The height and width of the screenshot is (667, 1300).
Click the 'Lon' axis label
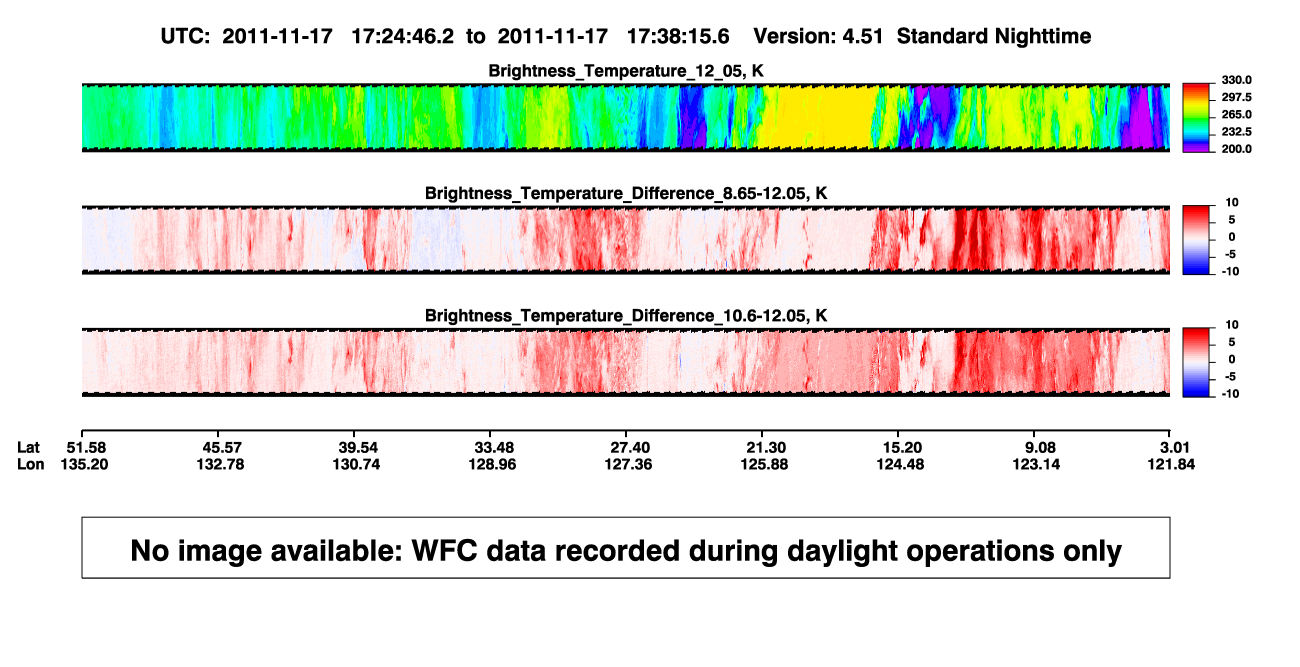pyautogui.click(x=31, y=464)
